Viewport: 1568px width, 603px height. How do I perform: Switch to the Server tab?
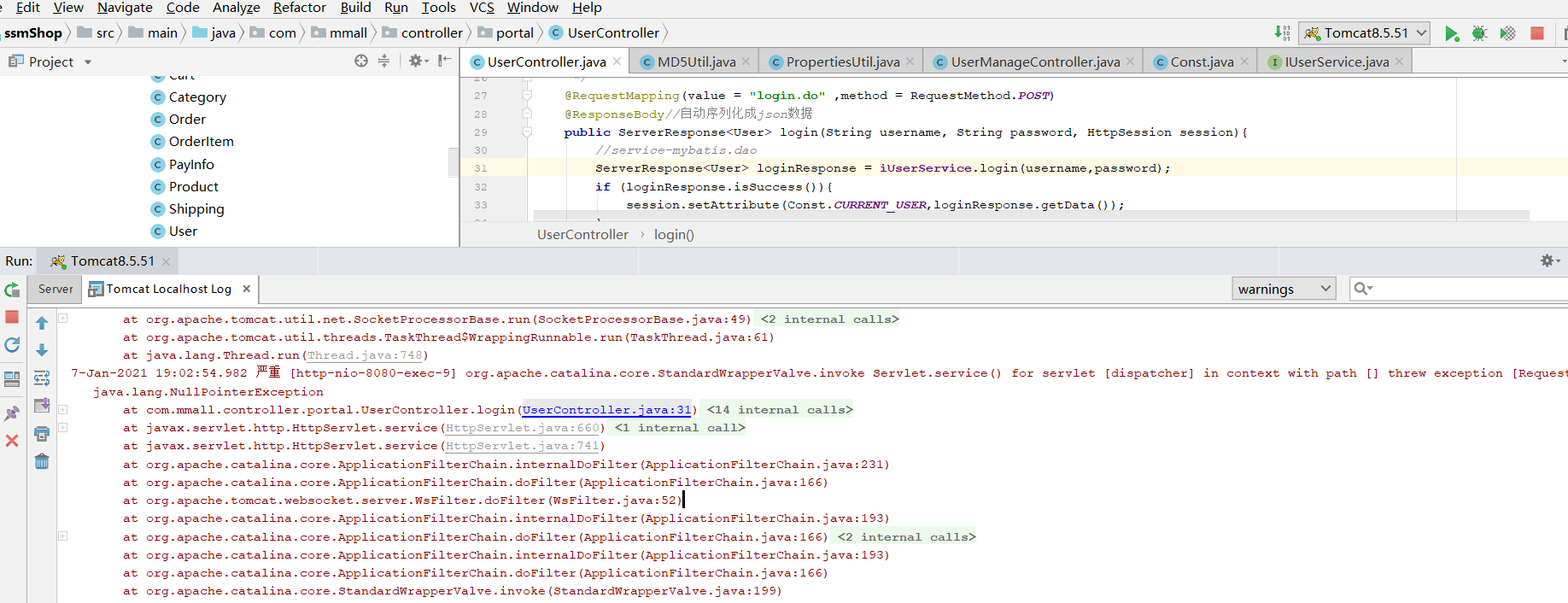[x=56, y=289]
